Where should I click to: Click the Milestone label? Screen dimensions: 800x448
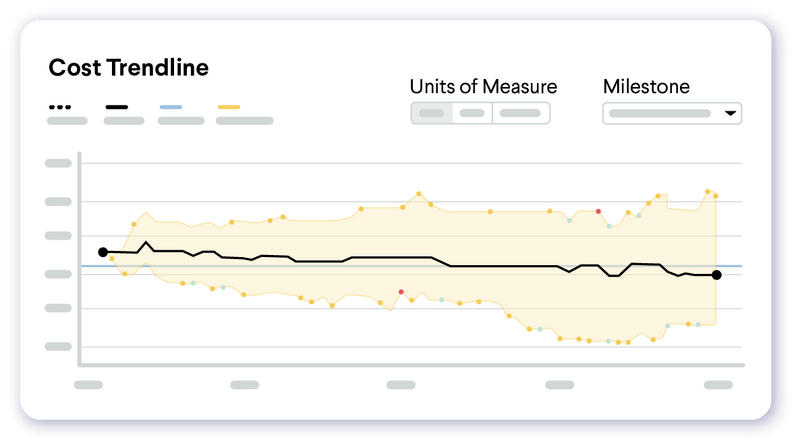coord(646,87)
